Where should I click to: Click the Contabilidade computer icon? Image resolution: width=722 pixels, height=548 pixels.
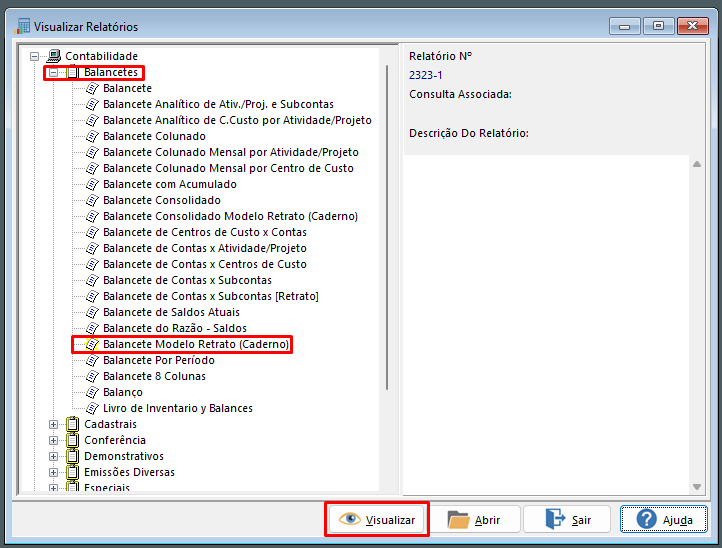[x=54, y=56]
